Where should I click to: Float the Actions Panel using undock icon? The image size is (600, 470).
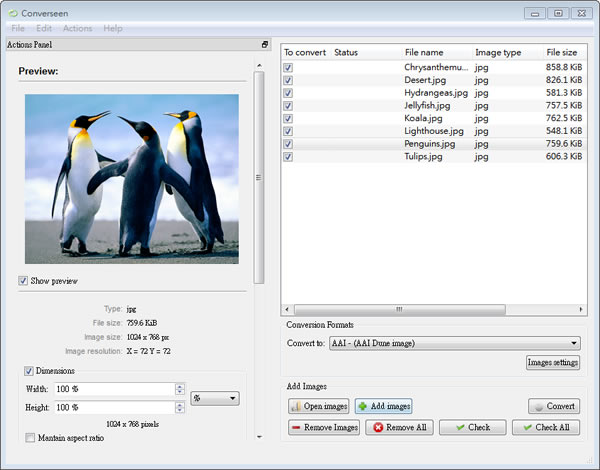point(265,45)
